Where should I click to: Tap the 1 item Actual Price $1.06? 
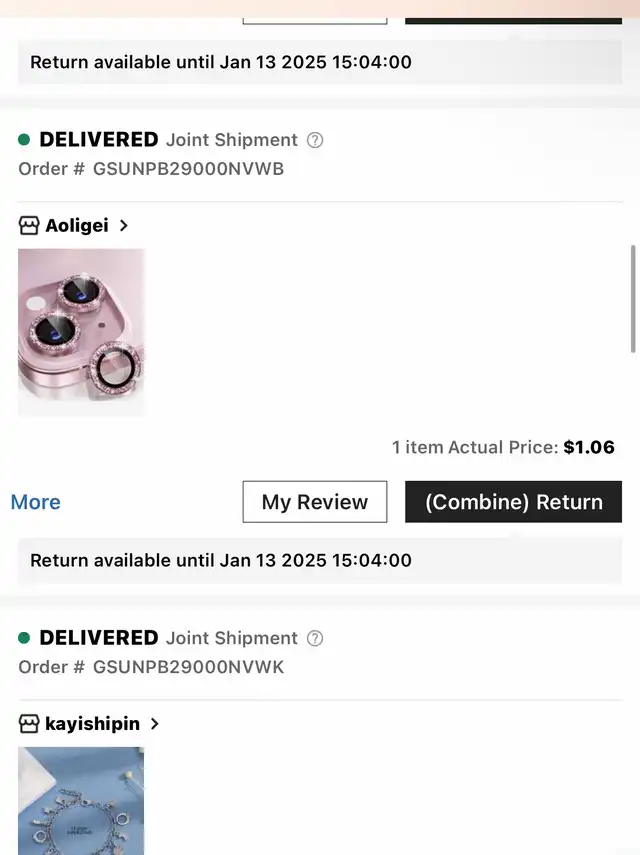503,447
